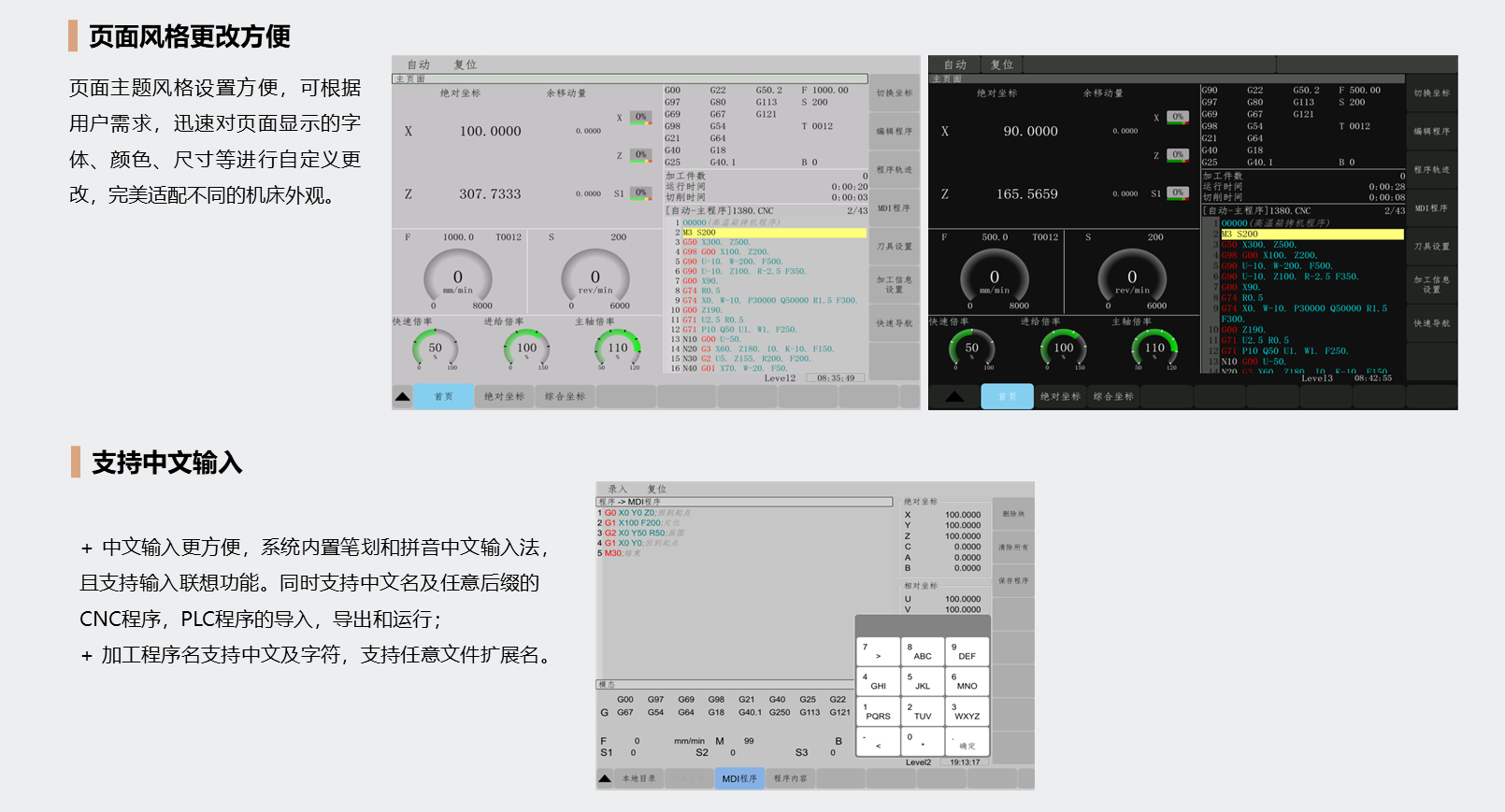Click spindle override 110% gauge, dark theme

(x=1155, y=349)
